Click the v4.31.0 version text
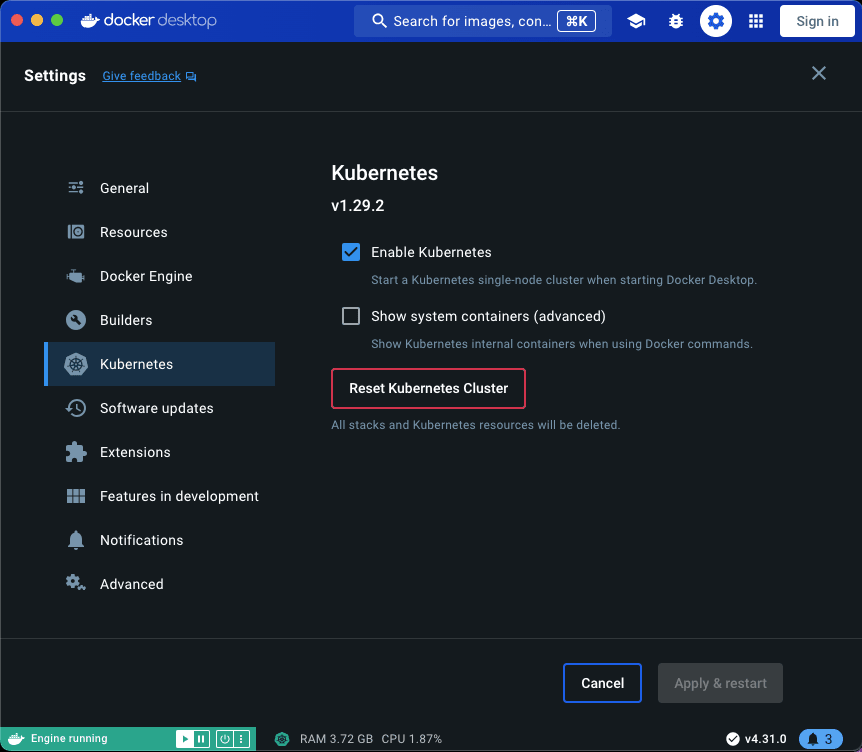The width and height of the screenshot is (862, 752). pyautogui.click(x=765, y=739)
